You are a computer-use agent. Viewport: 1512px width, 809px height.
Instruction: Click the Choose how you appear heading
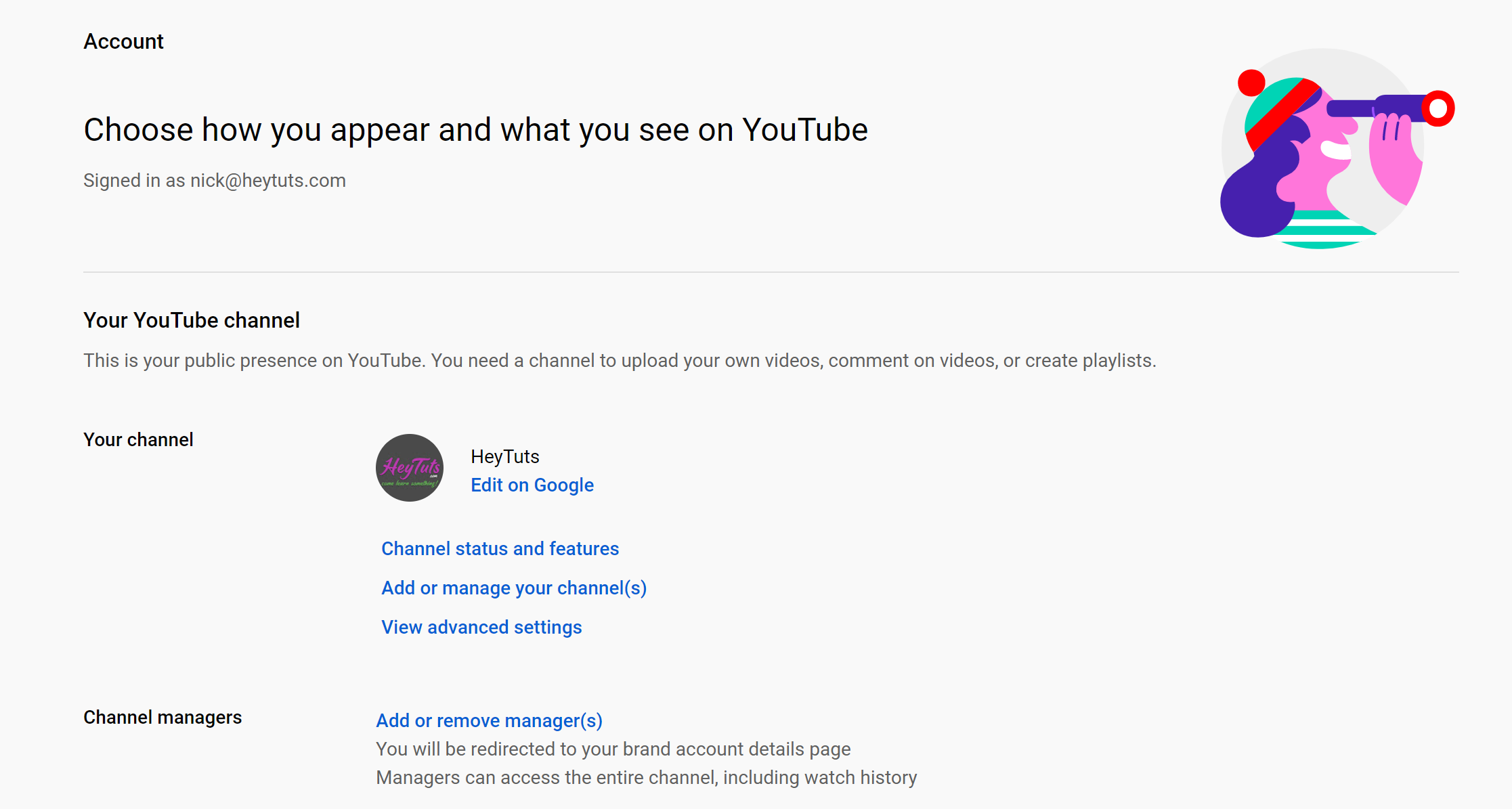(x=475, y=129)
